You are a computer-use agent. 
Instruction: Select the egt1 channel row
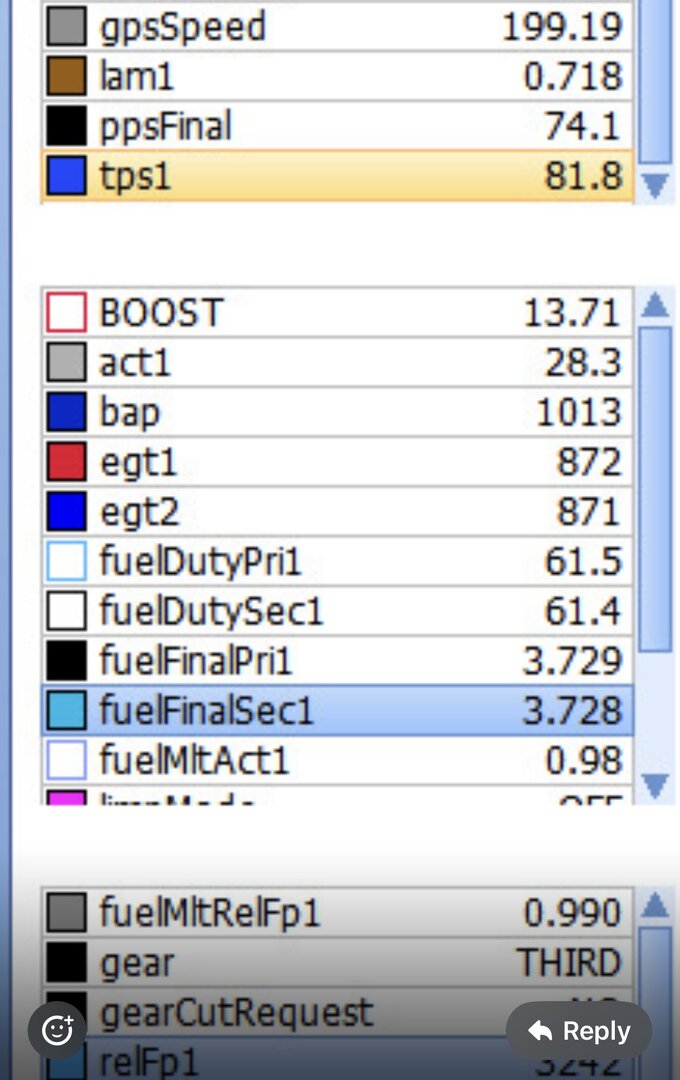coord(338,461)
